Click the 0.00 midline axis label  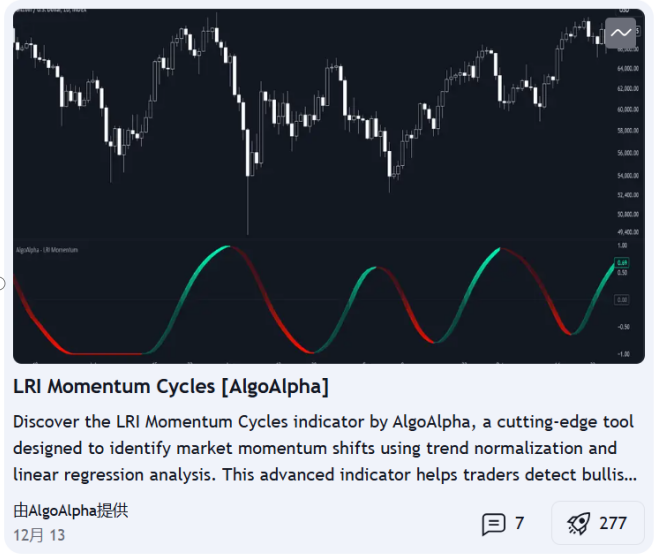pyautogui.click(x=622, y=299)
